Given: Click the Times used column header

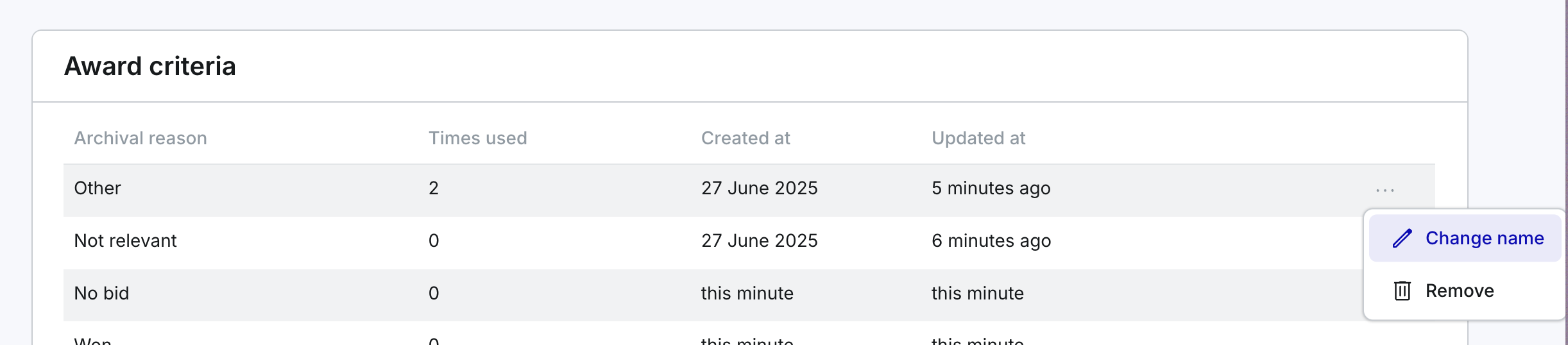Looking at the screenshot, I should 477,138.
